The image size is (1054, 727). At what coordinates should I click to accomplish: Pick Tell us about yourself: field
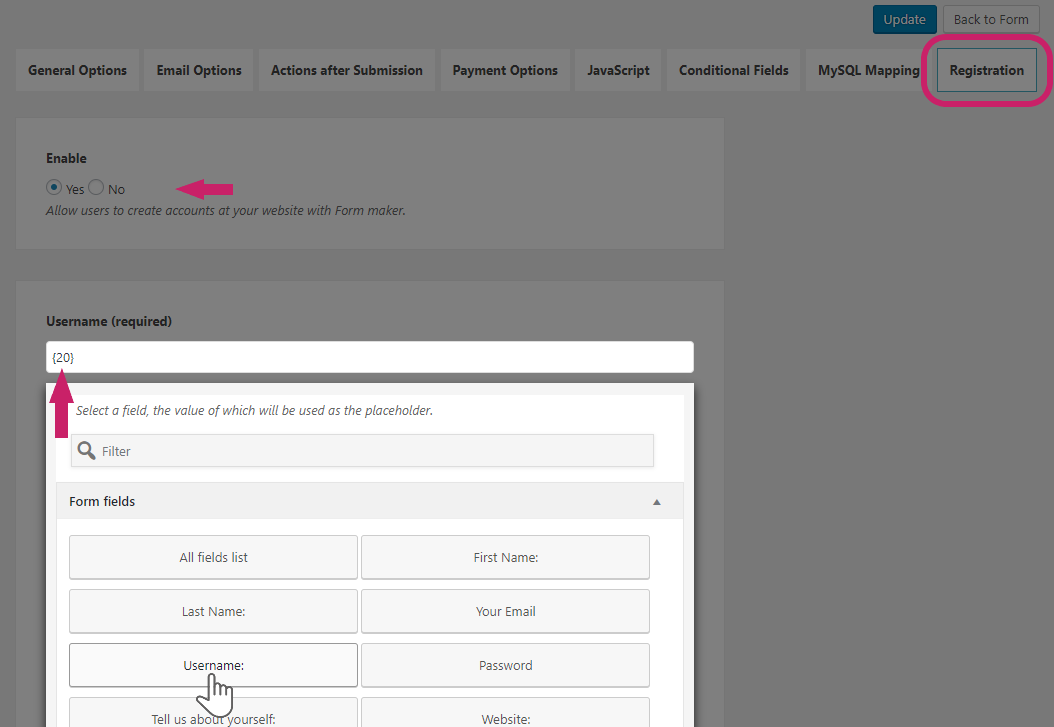coord(213,713)
